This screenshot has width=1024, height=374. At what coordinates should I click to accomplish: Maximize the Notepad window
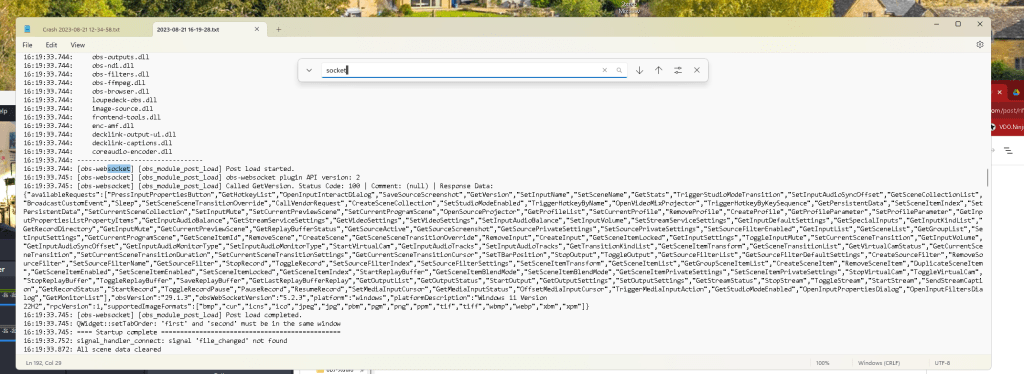pyautogui.click(x=958, y=24)
